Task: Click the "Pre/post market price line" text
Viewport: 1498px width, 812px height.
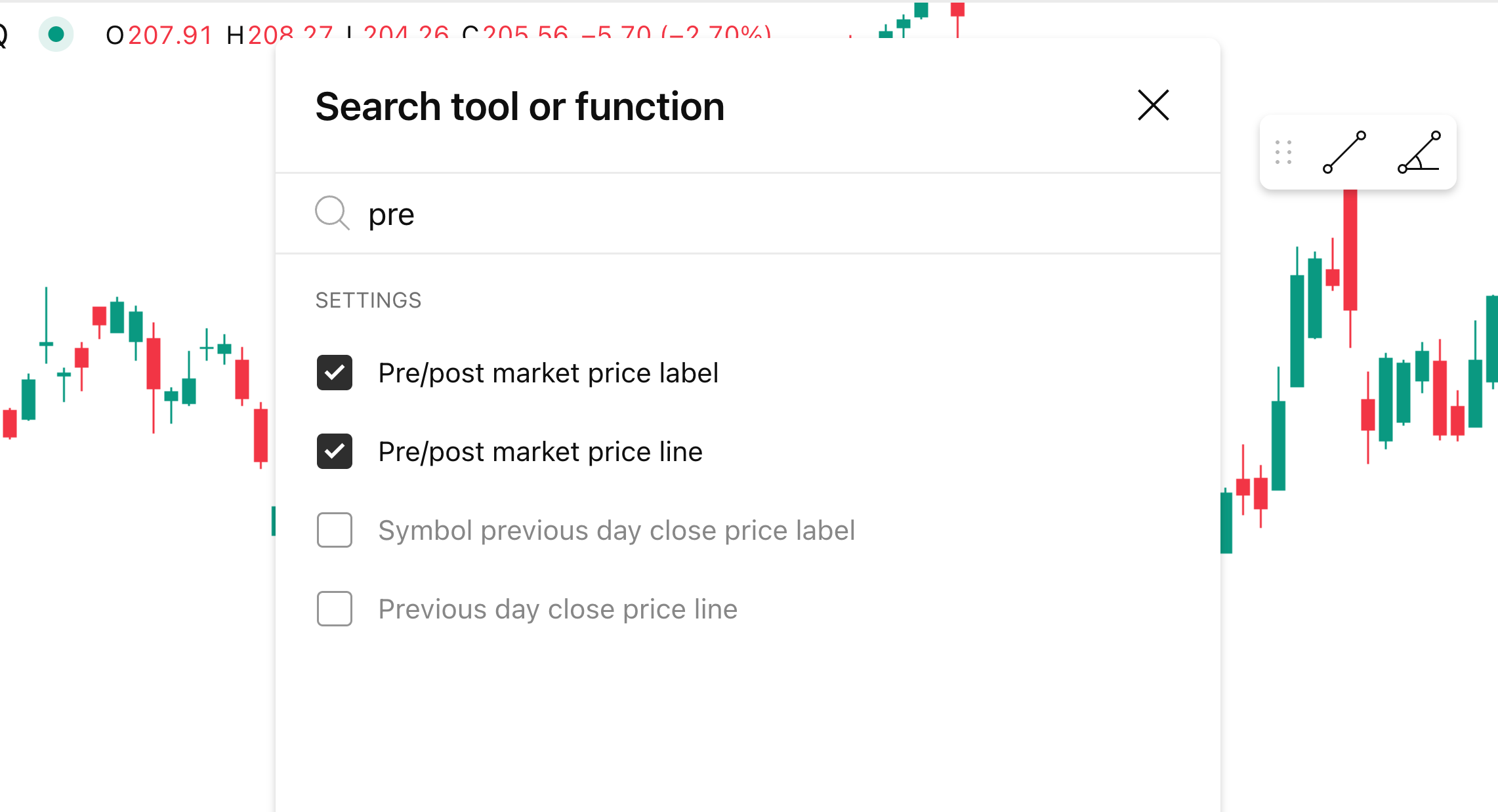Action: (540, 452)
